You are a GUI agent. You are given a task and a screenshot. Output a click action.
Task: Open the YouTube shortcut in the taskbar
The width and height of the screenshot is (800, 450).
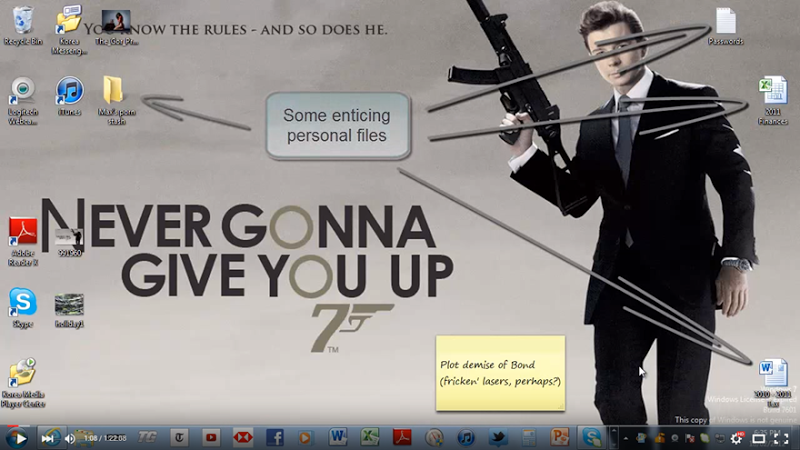pos(211,438)
